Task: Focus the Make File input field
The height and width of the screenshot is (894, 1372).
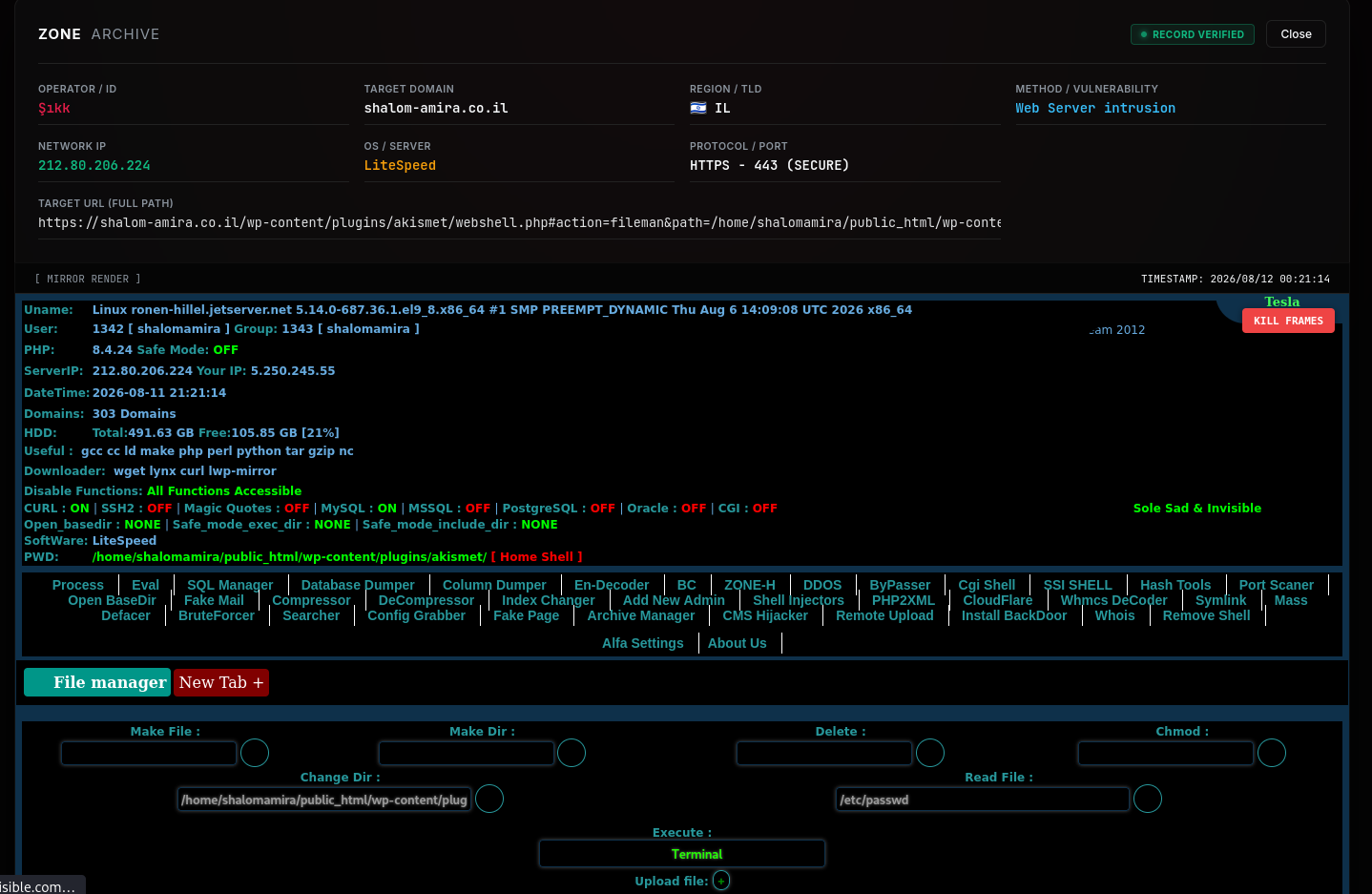Action: (149, 753)
